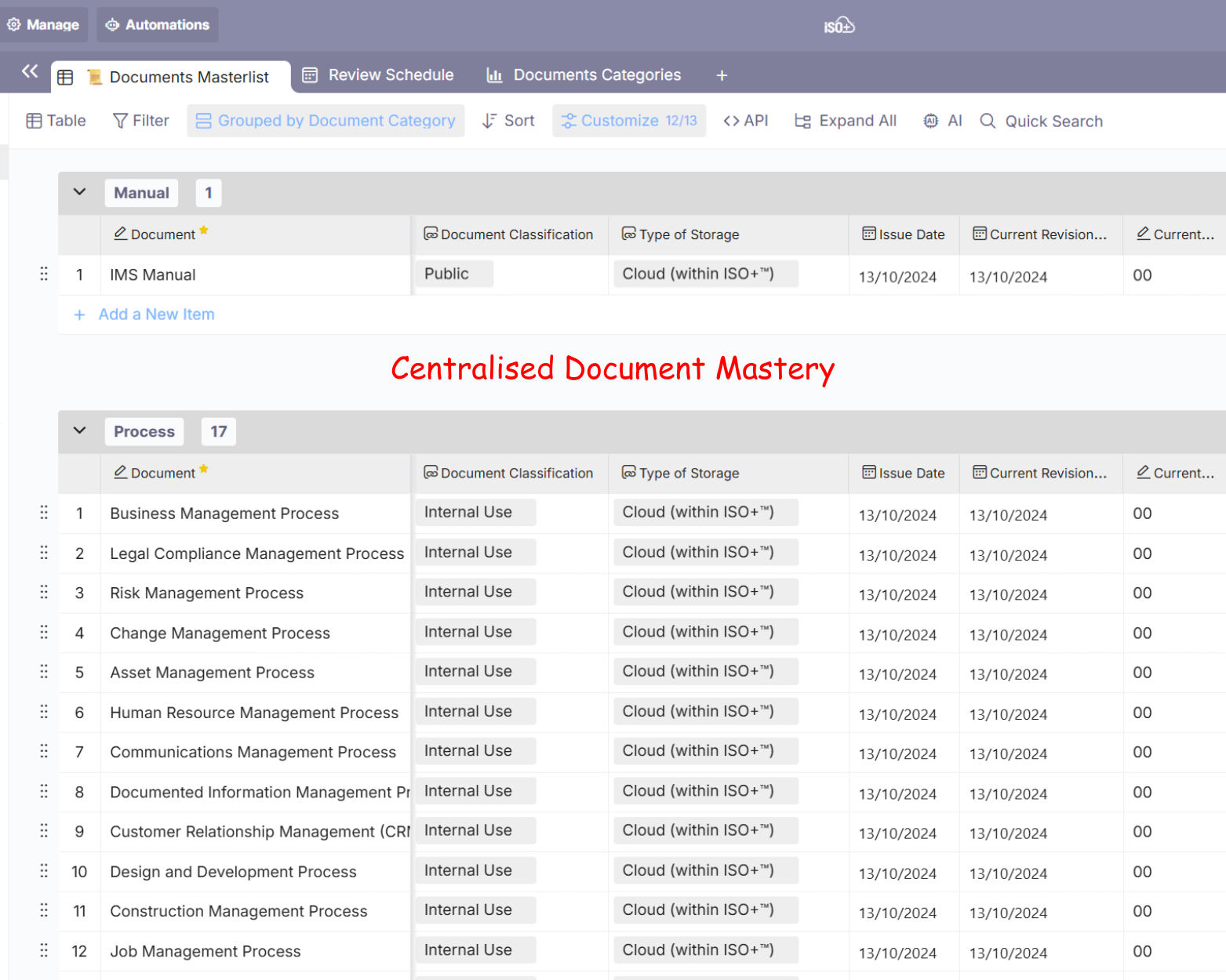Click the ISO+ logo icon
Viewport: 1226px width, 980px height.
[839, 26]
